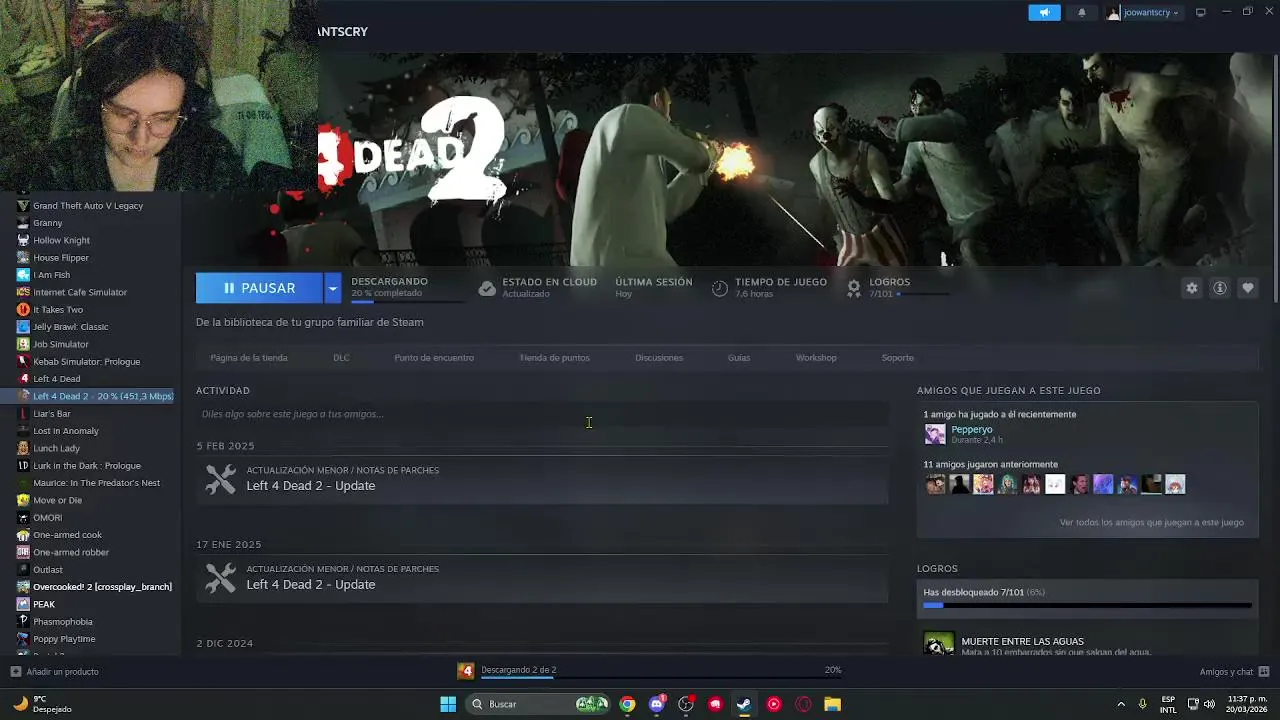The image size is (1280, 720).
Task: Open the Guías tab
Action: [x=739, y=358]
